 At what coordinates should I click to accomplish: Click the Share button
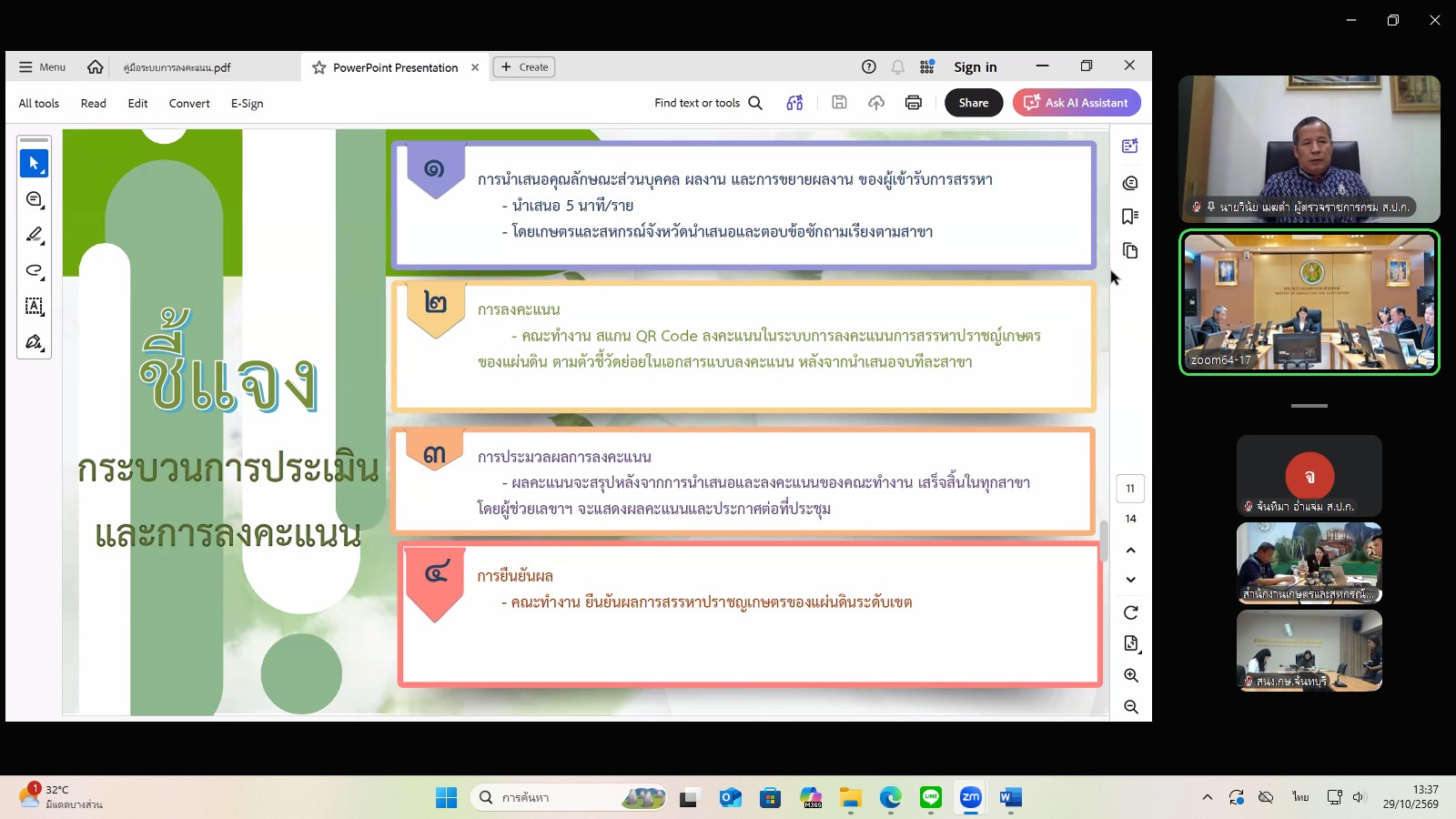coord(974,103)
